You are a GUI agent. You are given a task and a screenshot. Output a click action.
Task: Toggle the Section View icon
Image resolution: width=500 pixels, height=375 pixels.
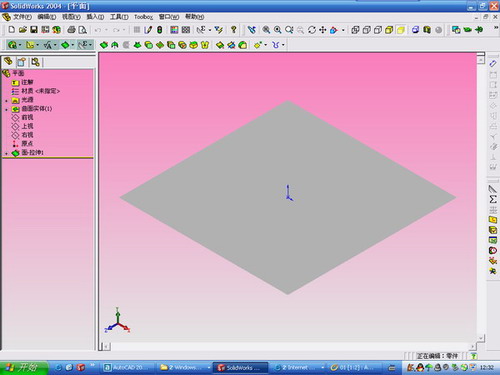(x=427, y=30)
